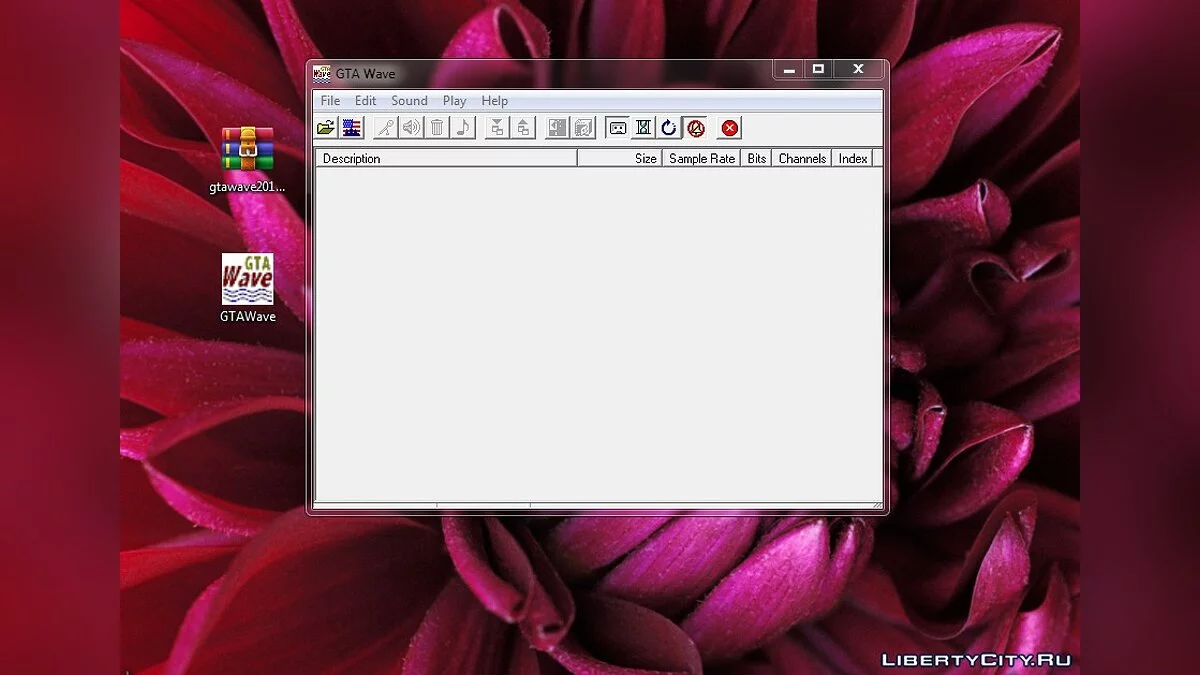Viewport: 1200px width, 675px height.
Task: Click the speaker toolbar icon
Action: click(411, 128)
